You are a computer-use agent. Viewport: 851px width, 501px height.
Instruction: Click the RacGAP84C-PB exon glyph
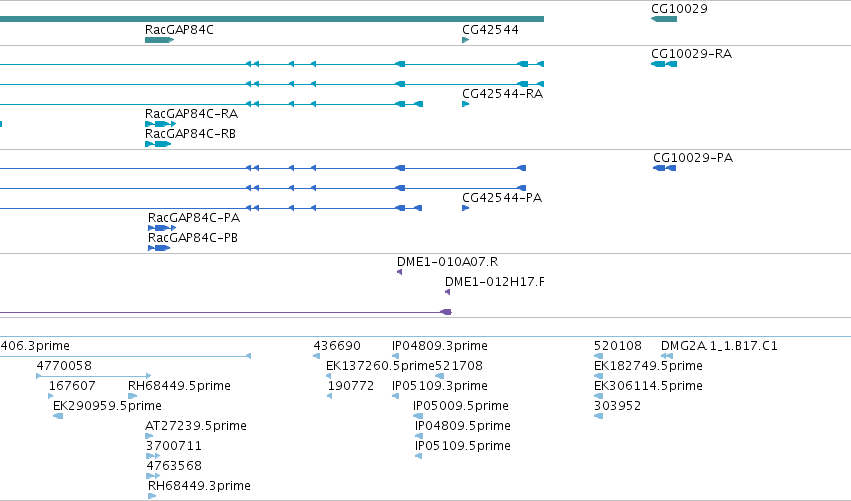(159, 248)
